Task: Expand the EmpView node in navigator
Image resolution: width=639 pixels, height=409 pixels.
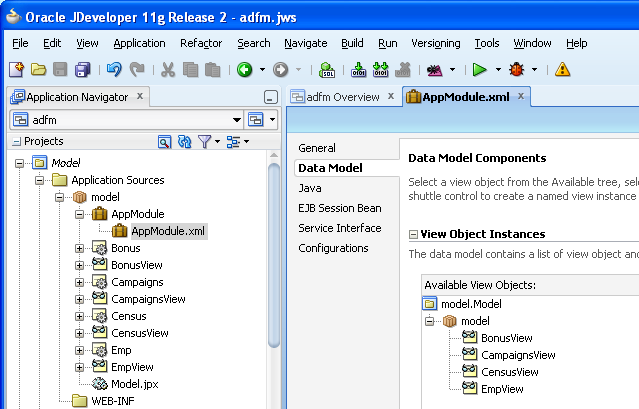Action: tap(79, 367)
